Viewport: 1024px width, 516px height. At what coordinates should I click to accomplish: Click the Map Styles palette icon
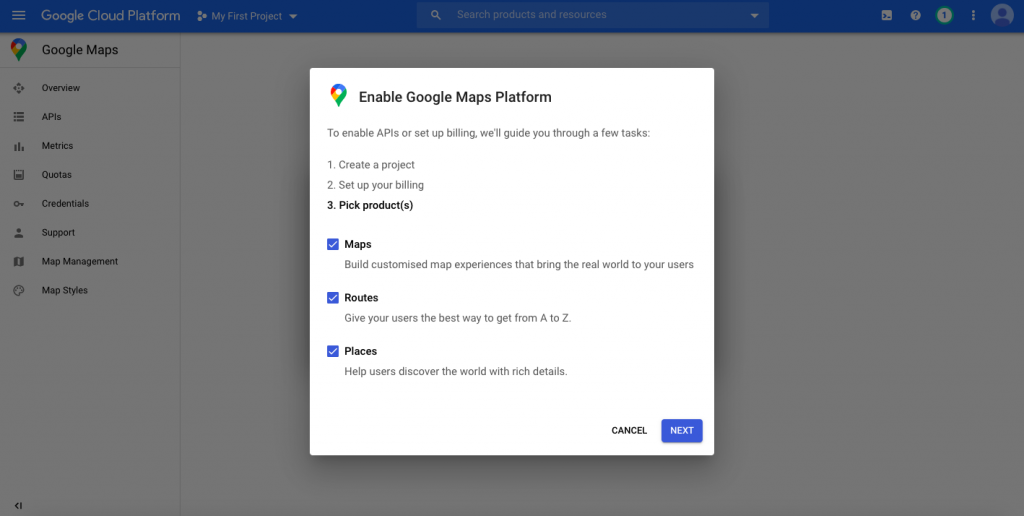pyautogui.click(x=18, y=291)
